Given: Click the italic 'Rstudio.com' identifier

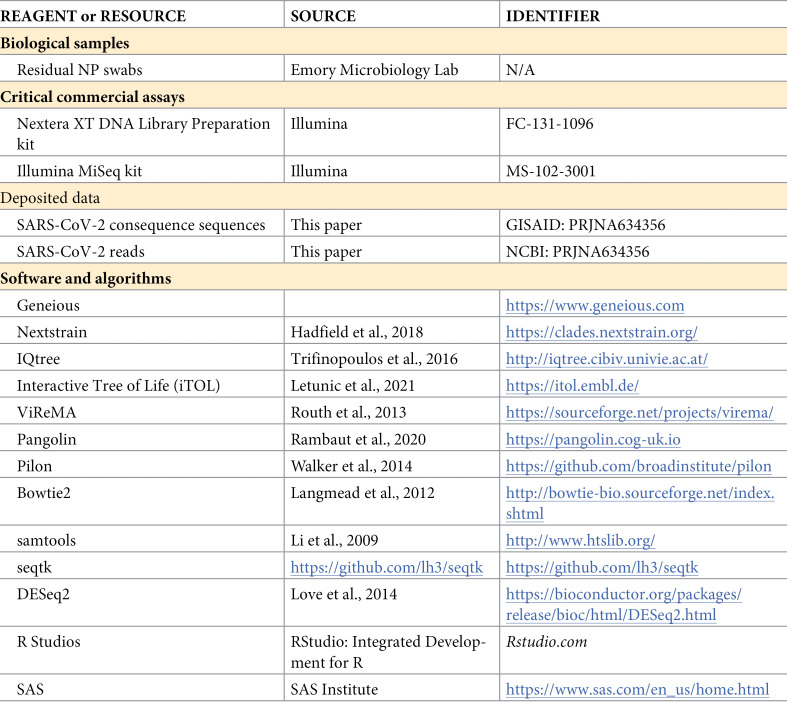Looking at the screenshot, I should [547, 641].
